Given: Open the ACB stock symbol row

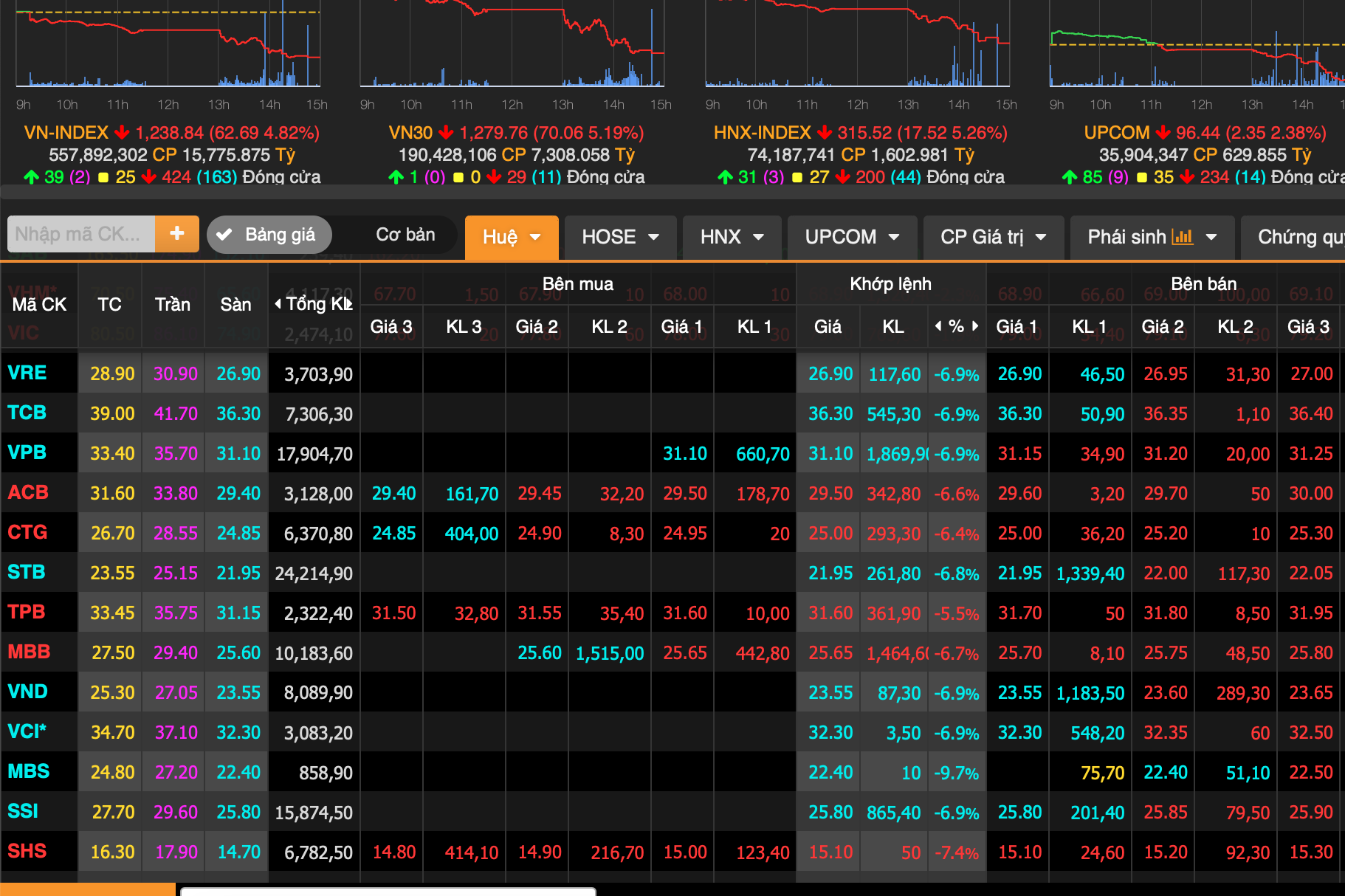Looking at the screenshot, I should [x=28, y=492].
